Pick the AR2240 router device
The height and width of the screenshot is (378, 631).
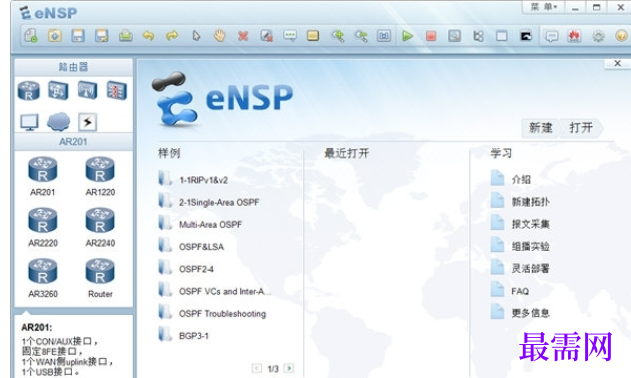click(x=100, y=227)
